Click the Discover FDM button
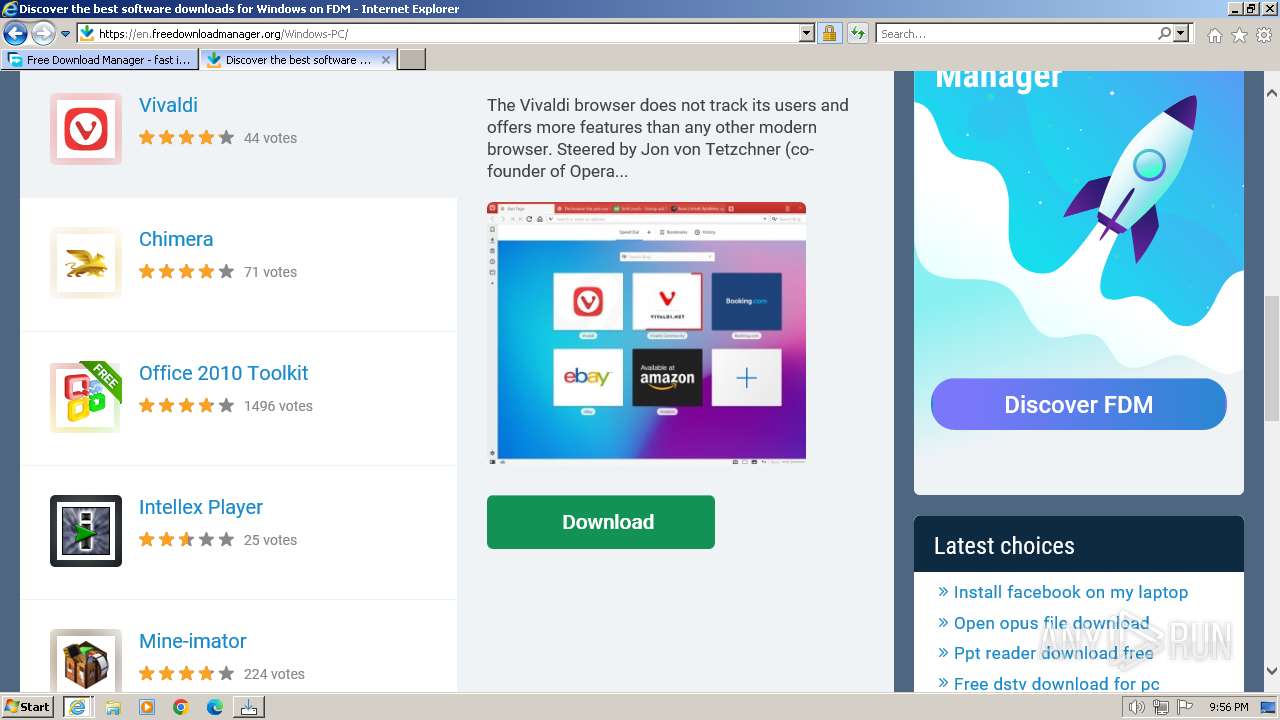 pos(1079,404)
